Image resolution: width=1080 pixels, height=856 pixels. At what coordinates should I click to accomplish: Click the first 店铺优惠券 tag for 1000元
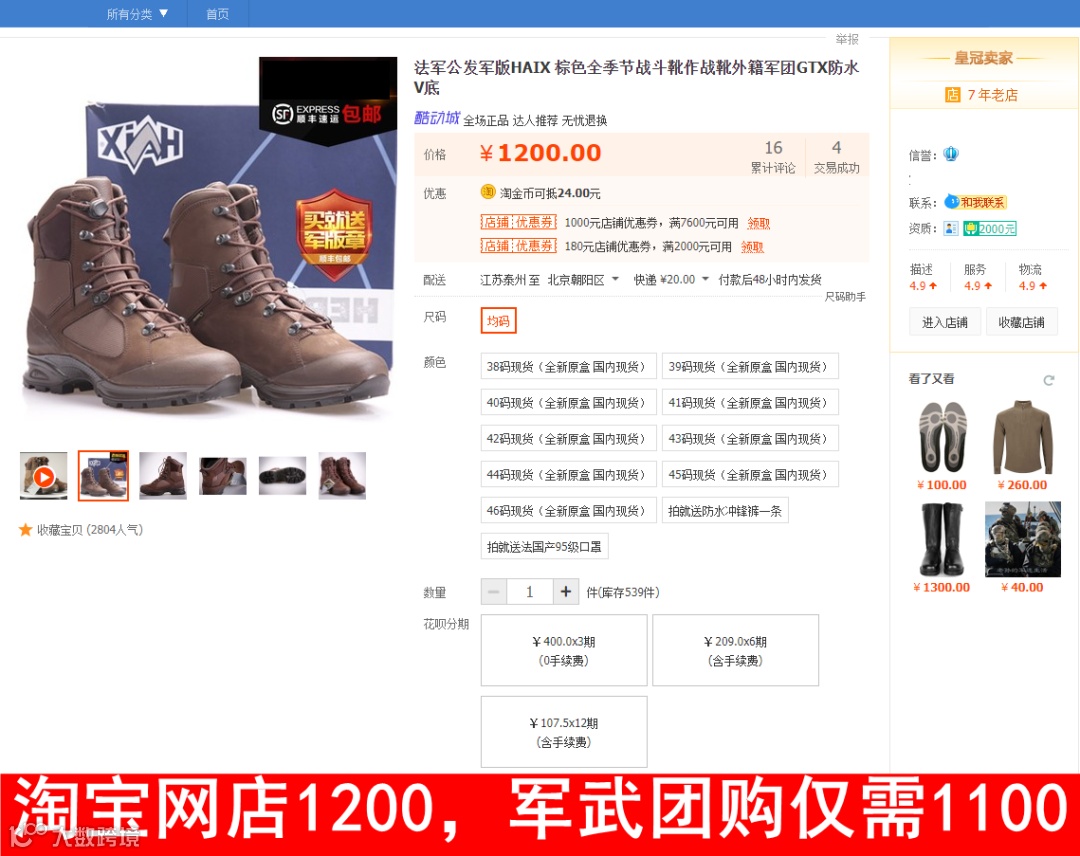pos(519,222)
